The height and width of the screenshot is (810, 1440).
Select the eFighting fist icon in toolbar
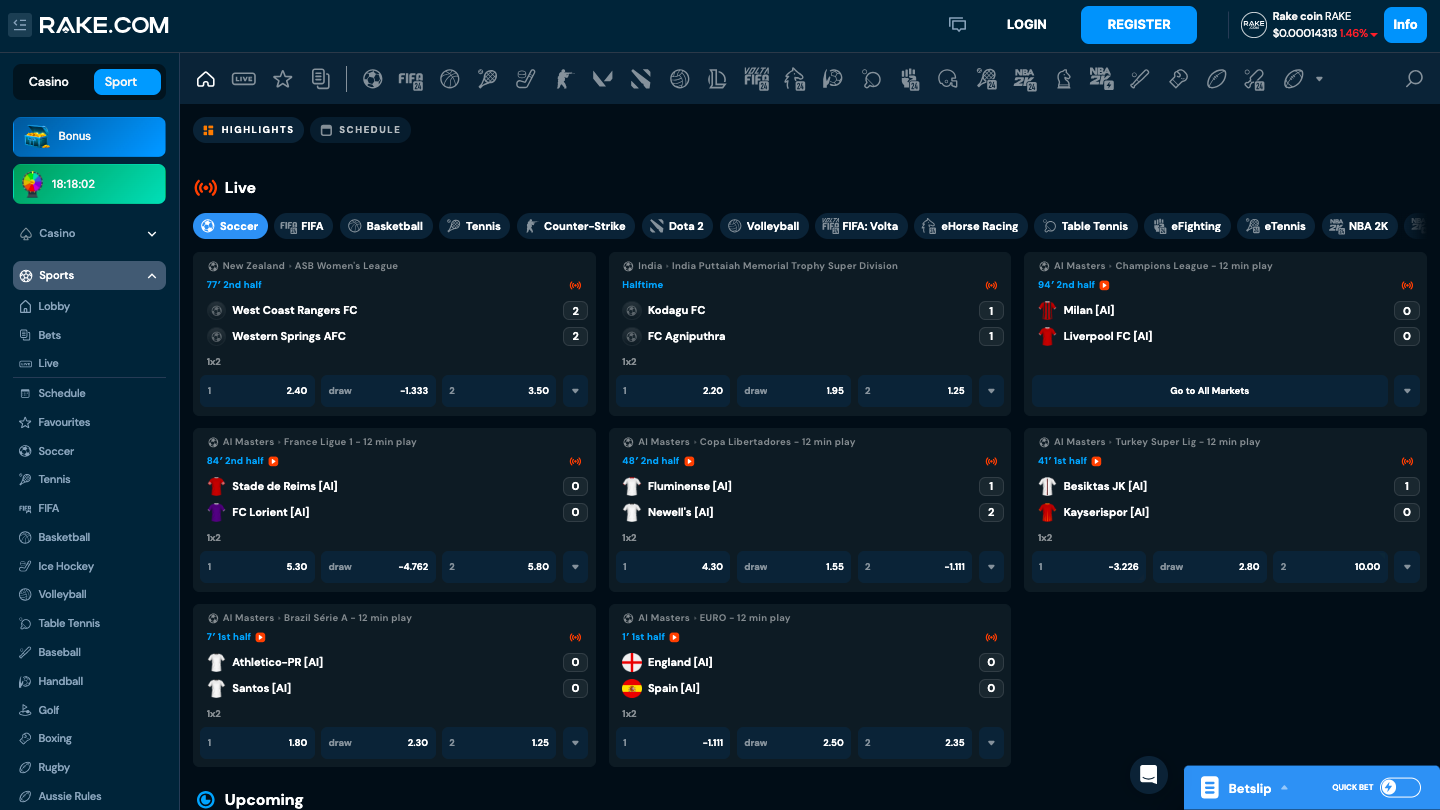910,79
